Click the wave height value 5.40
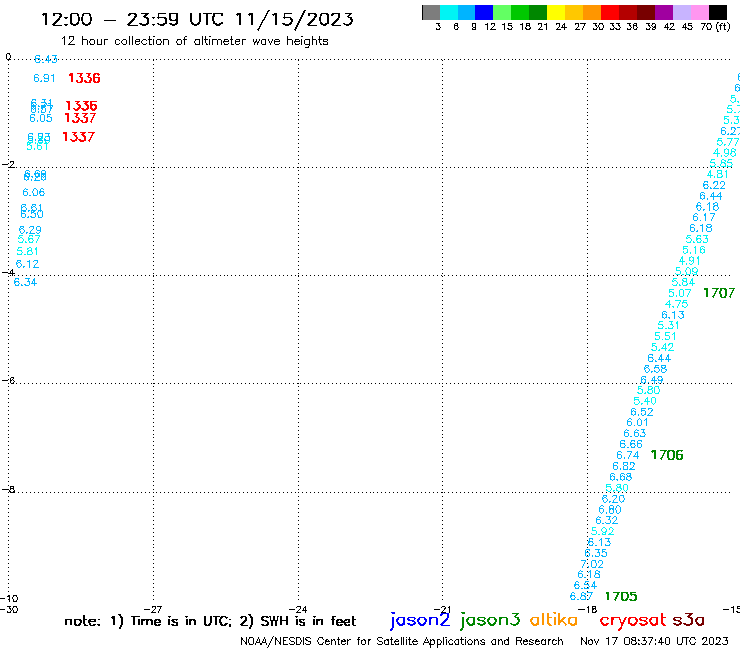Screen dimensions: 740x650 645,401
